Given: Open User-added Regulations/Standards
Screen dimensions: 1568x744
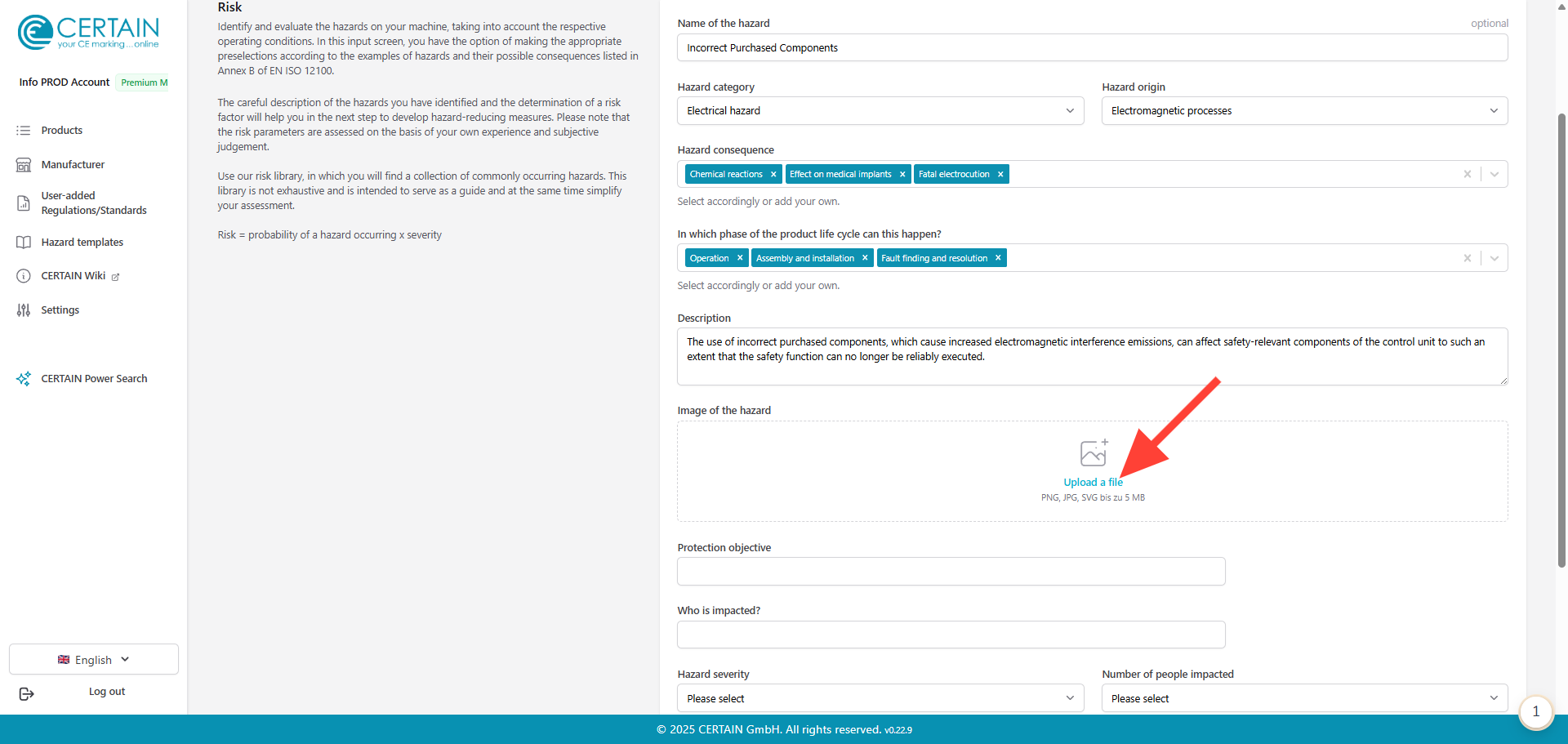Looking at the screenshot, I should 94,203.
